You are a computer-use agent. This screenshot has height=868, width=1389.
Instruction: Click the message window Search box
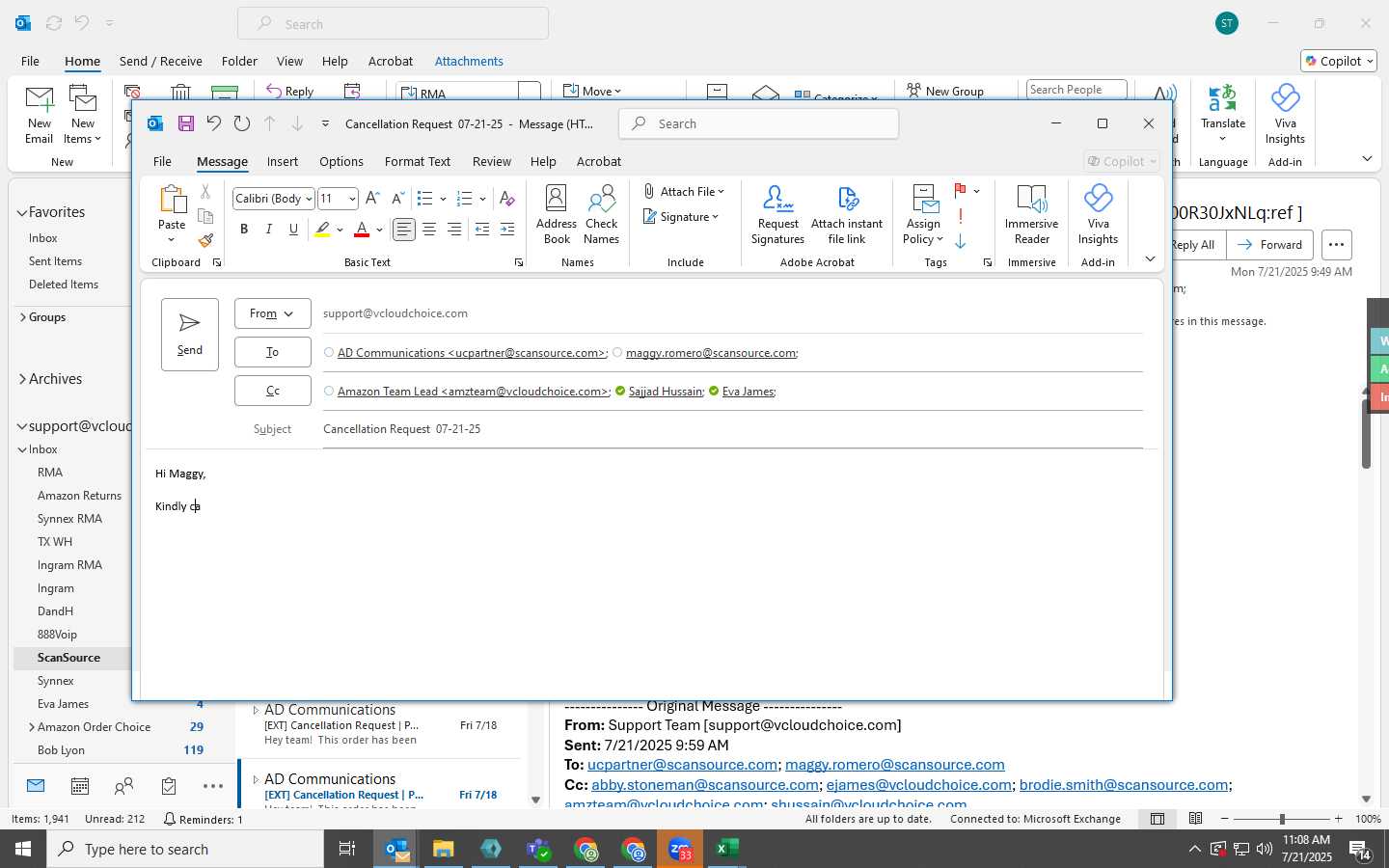point(758,123)
